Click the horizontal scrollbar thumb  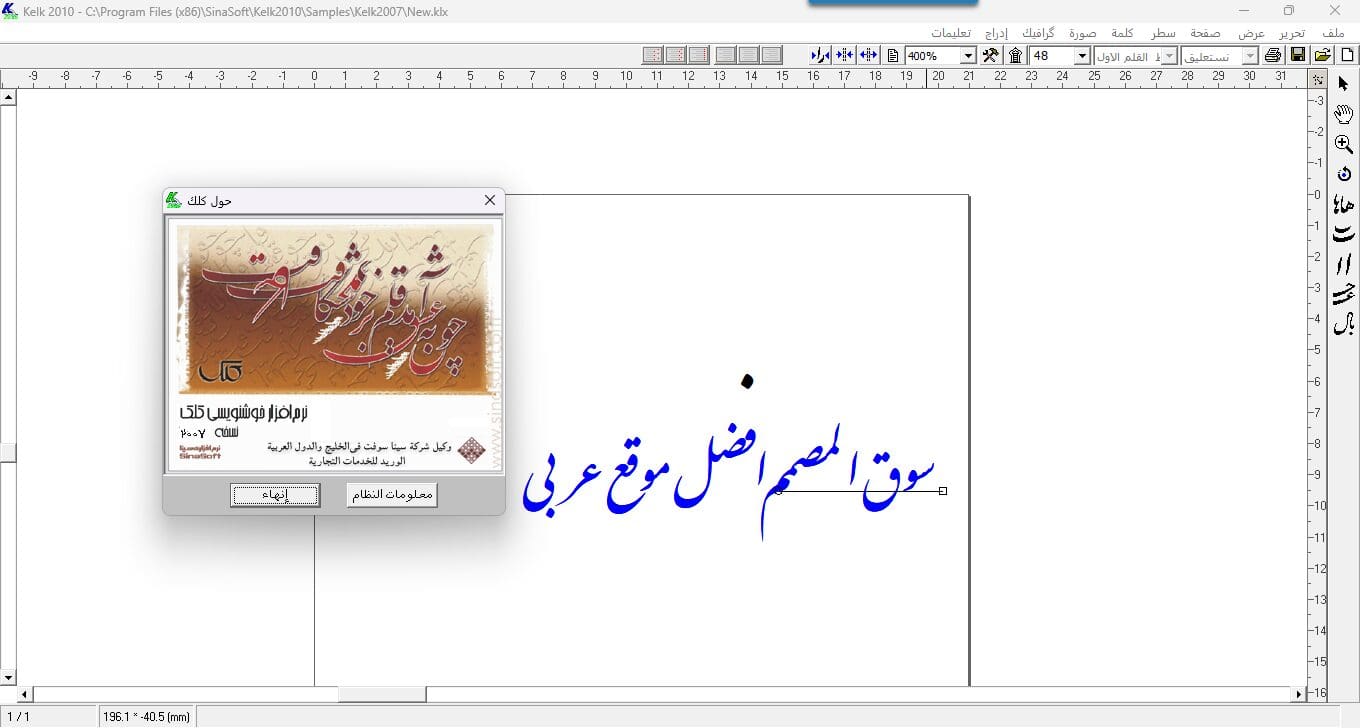[x=382, y=694]
